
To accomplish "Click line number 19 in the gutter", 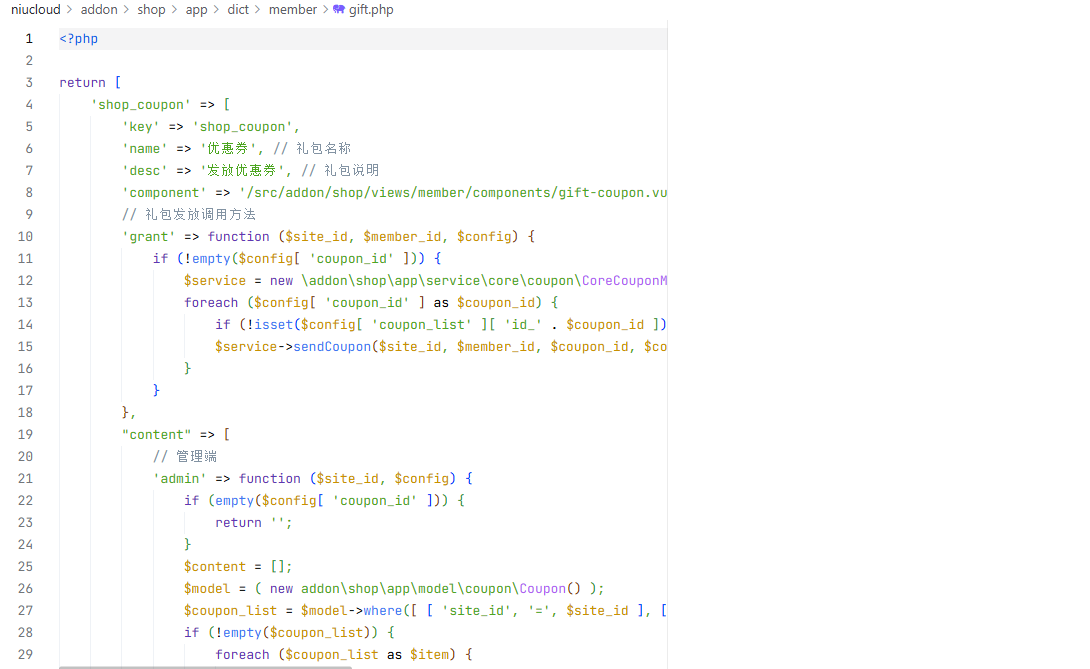I will (25, 435).
